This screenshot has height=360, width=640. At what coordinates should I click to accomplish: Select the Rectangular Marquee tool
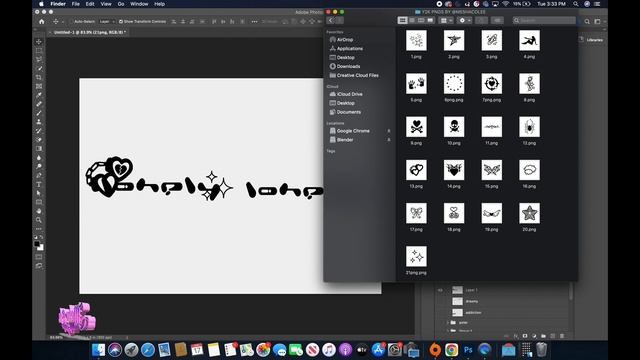pyautogui.click(x=39, y=51)
